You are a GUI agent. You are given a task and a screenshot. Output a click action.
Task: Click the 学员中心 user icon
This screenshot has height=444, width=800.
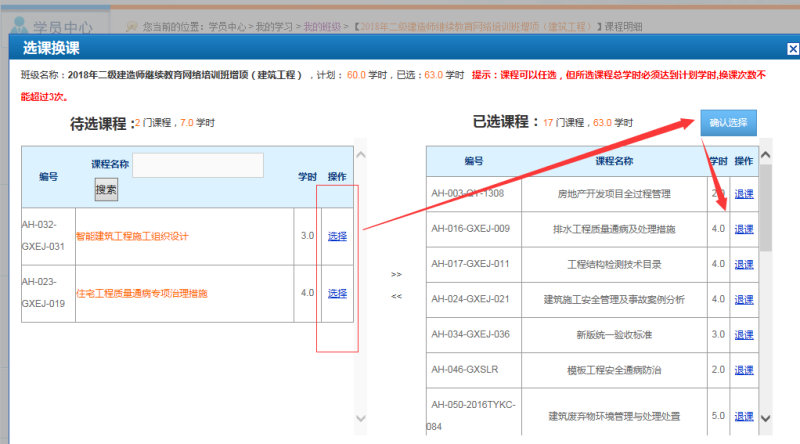click(x=18, y=22)
